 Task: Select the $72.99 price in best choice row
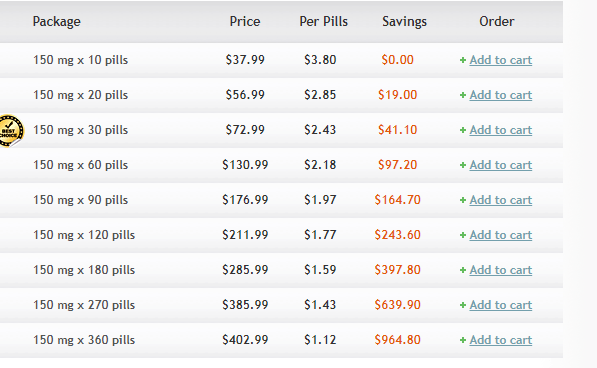245,130
